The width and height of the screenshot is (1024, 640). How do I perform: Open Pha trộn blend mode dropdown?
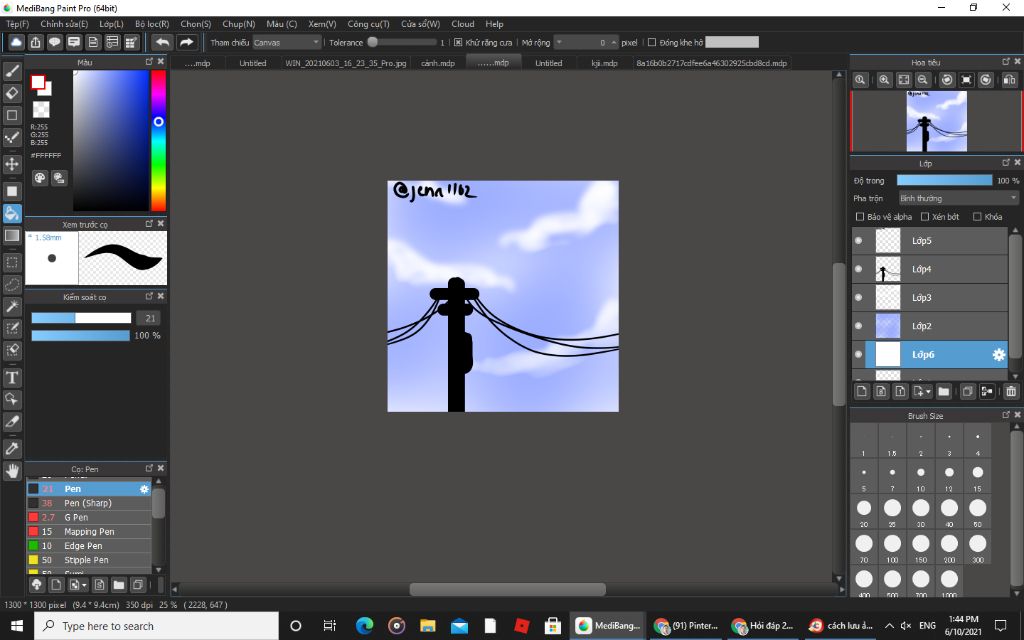(x=958, y=198)
